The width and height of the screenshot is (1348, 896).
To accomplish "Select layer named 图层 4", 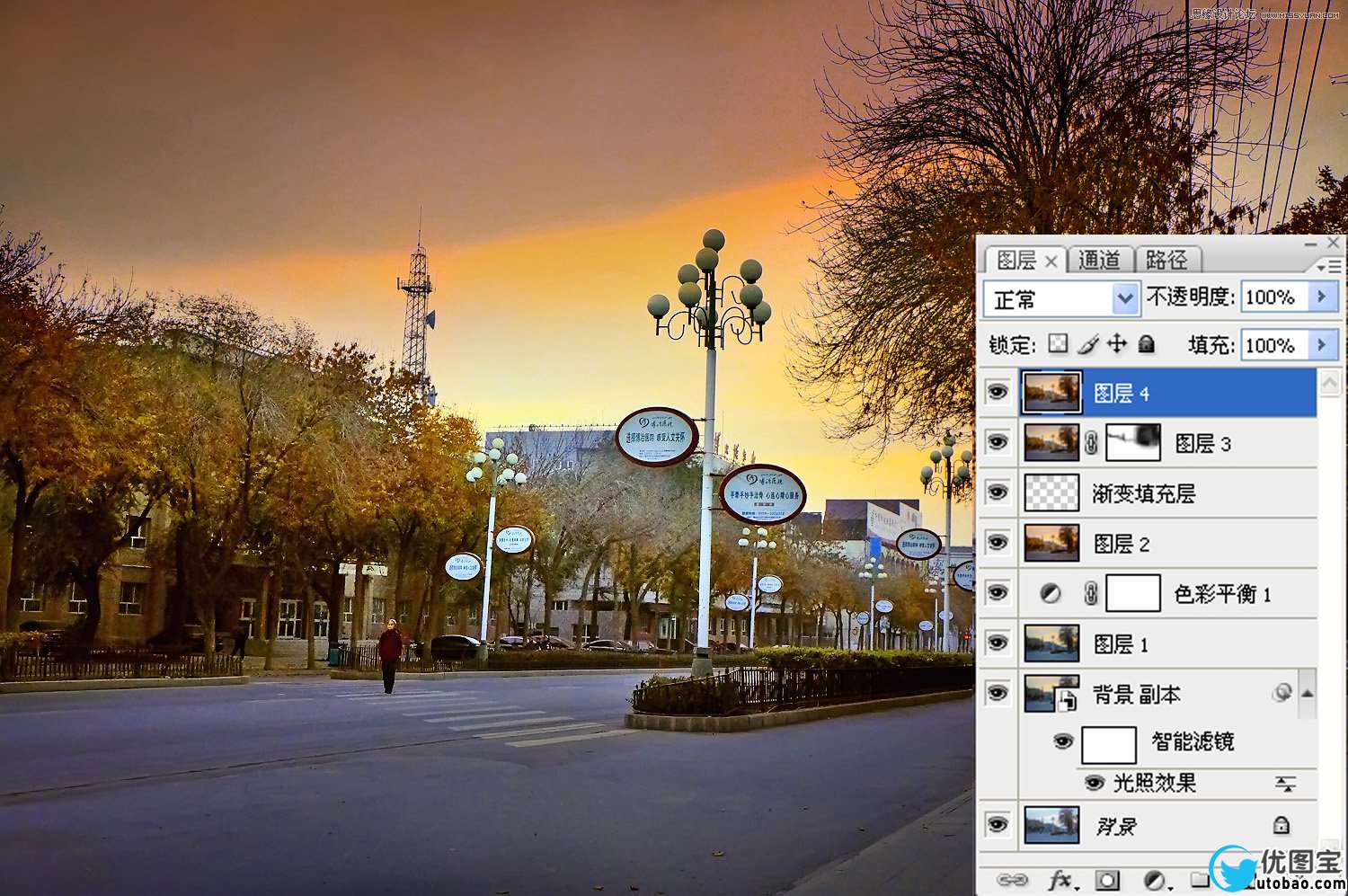I will 1121,393.
